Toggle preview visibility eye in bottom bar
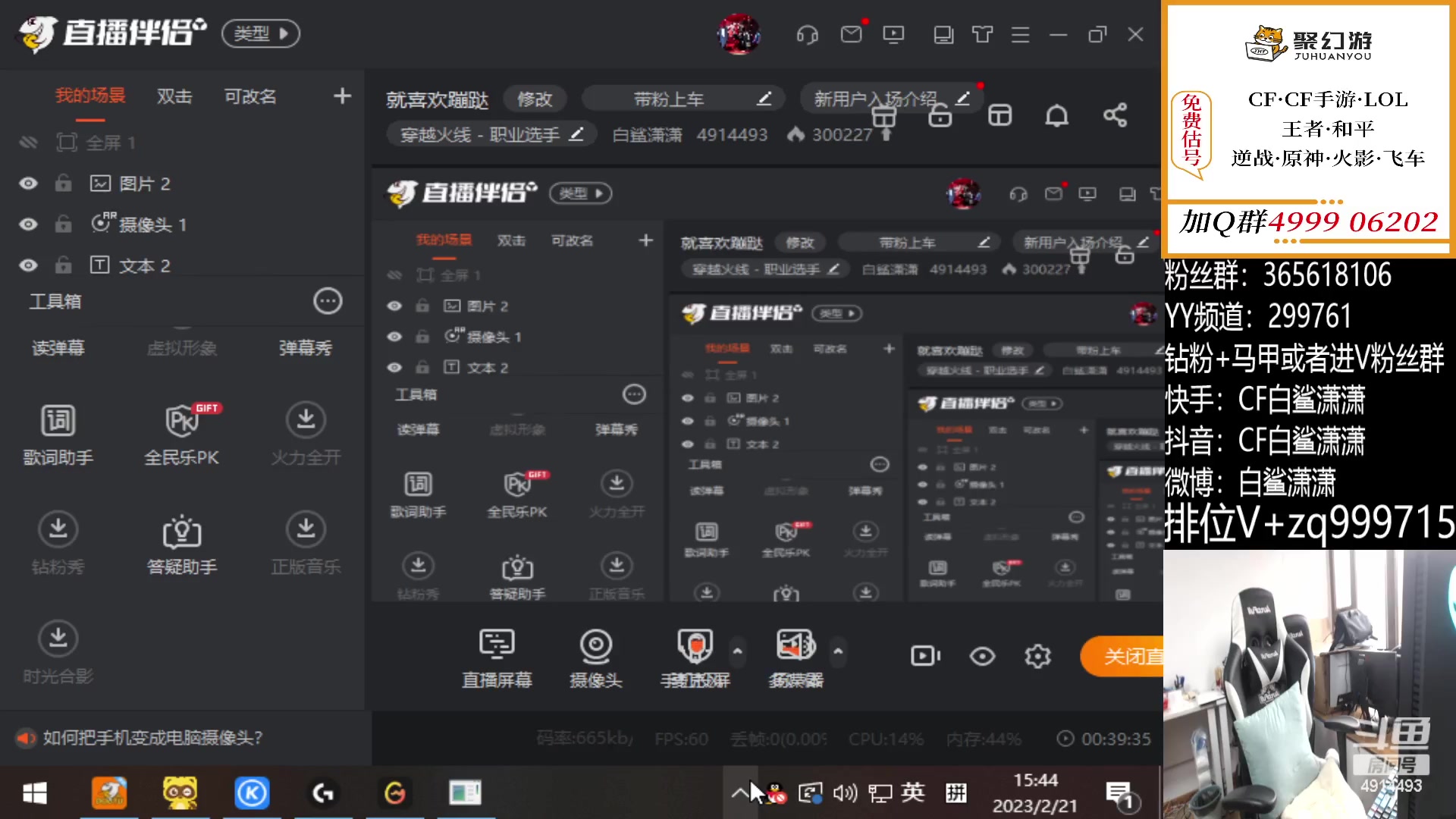This screenshot has height=819, width=1456. click(x=982, y=656)
